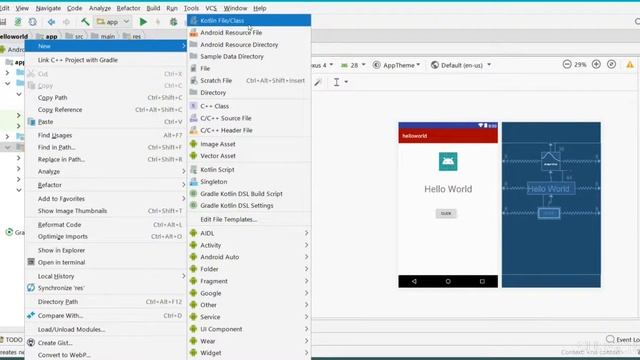
Task: Select Image Asset with Android icon
Action: 249,144
